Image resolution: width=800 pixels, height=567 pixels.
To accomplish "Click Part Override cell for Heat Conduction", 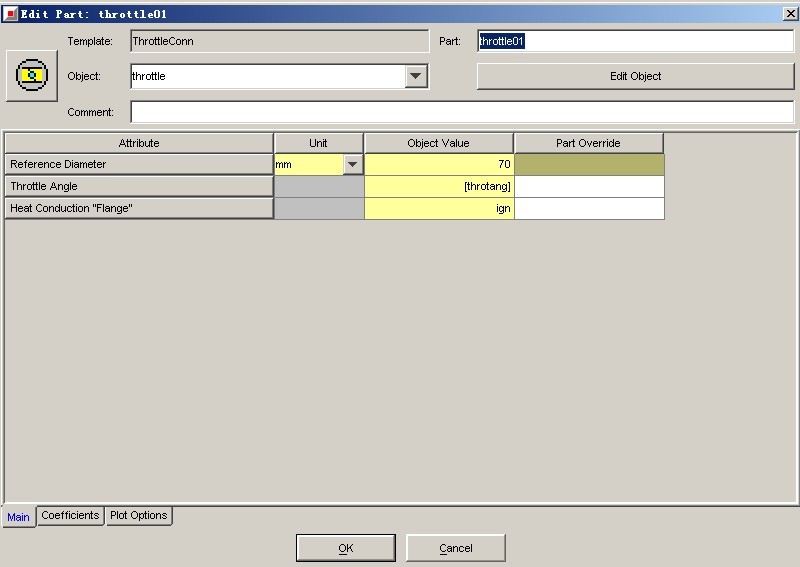I will pyautogui.click(x=589, y=208).
